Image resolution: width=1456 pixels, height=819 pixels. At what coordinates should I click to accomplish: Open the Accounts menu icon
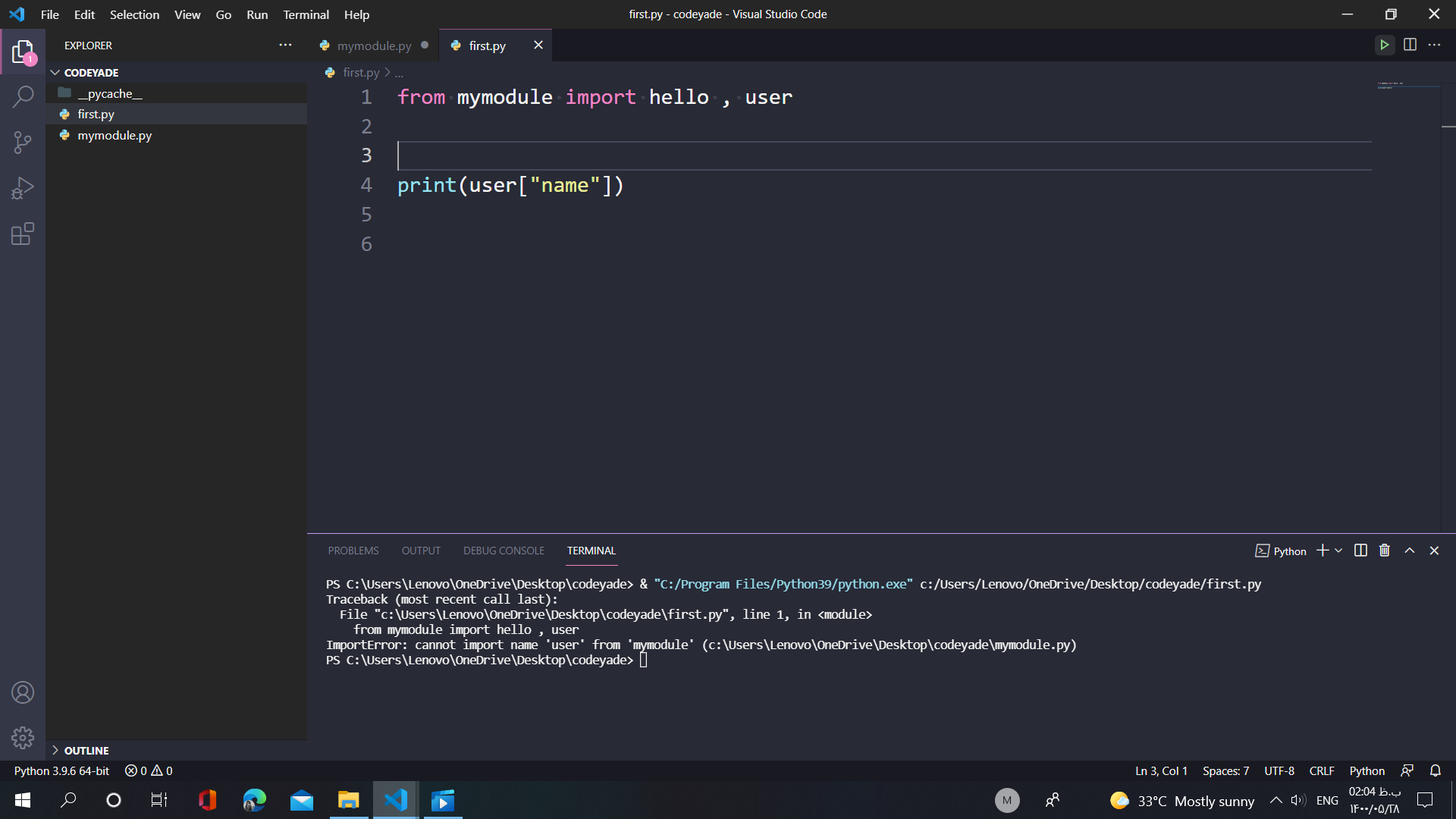tap(23, 692)
